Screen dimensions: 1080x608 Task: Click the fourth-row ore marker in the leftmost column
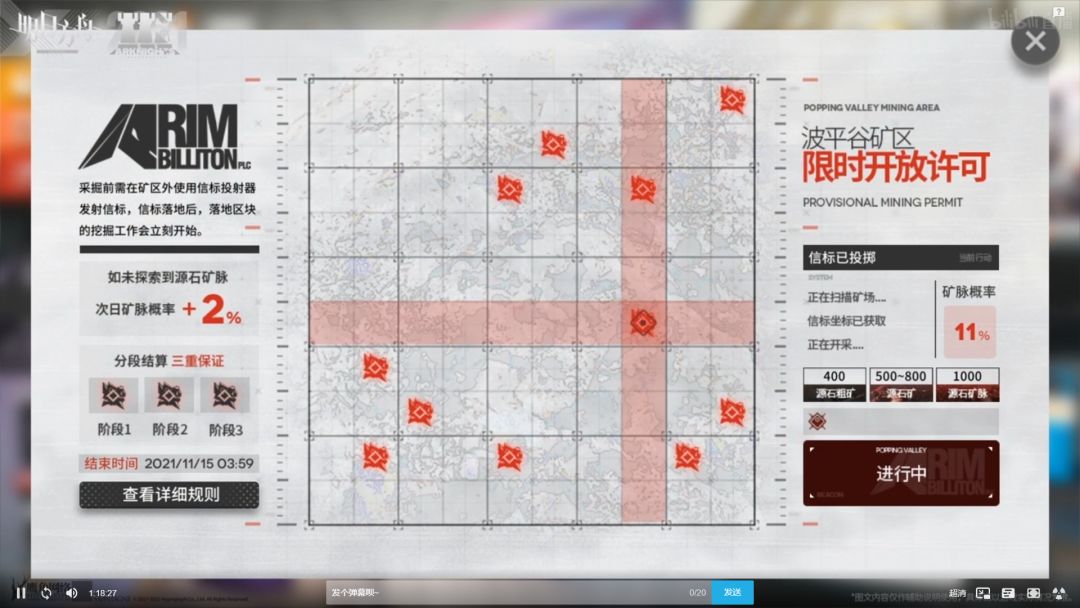pyautogui.click(x=375, y=368)
